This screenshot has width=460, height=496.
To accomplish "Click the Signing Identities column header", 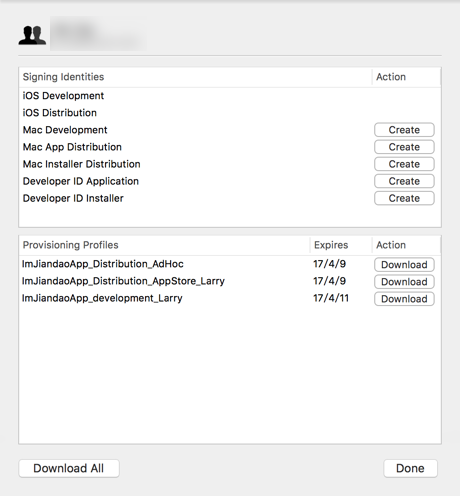I will pos(195,77).
